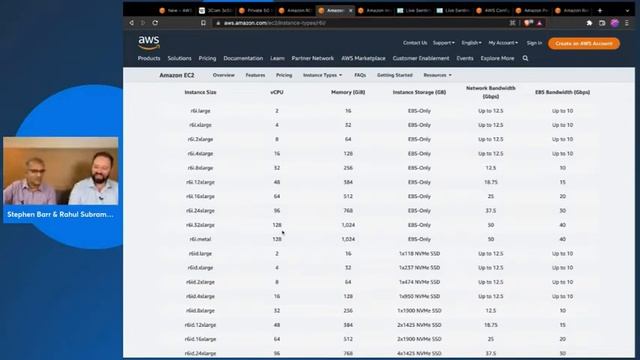
Task: Open the extensions puzzle icon
Action: point(589,23)
